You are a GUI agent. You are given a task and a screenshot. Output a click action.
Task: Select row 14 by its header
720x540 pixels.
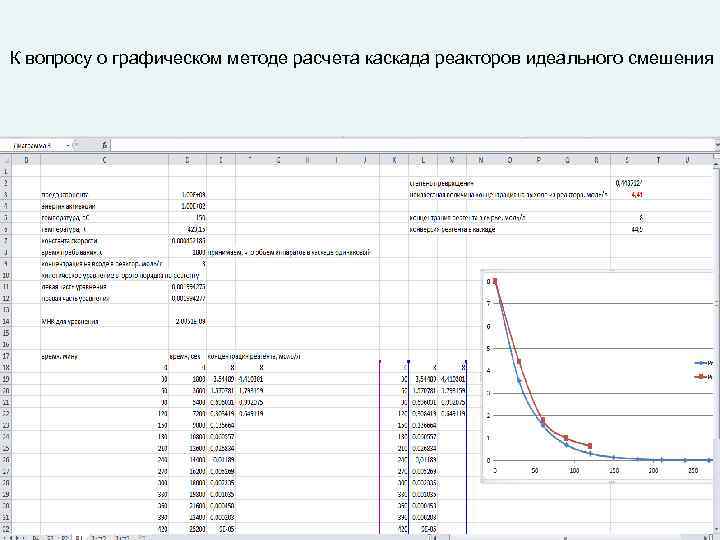pos(6,321)
